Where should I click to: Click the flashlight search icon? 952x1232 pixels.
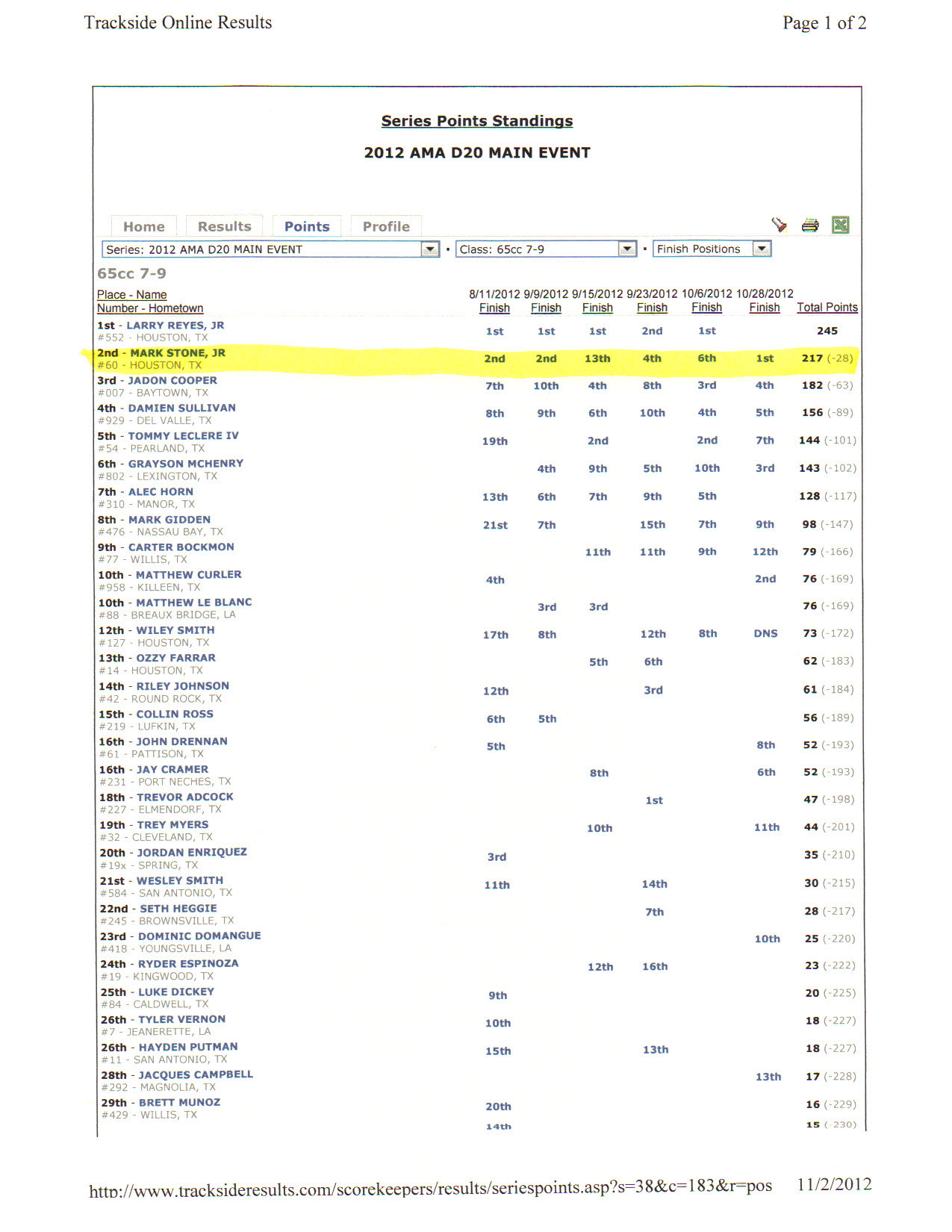779,225
